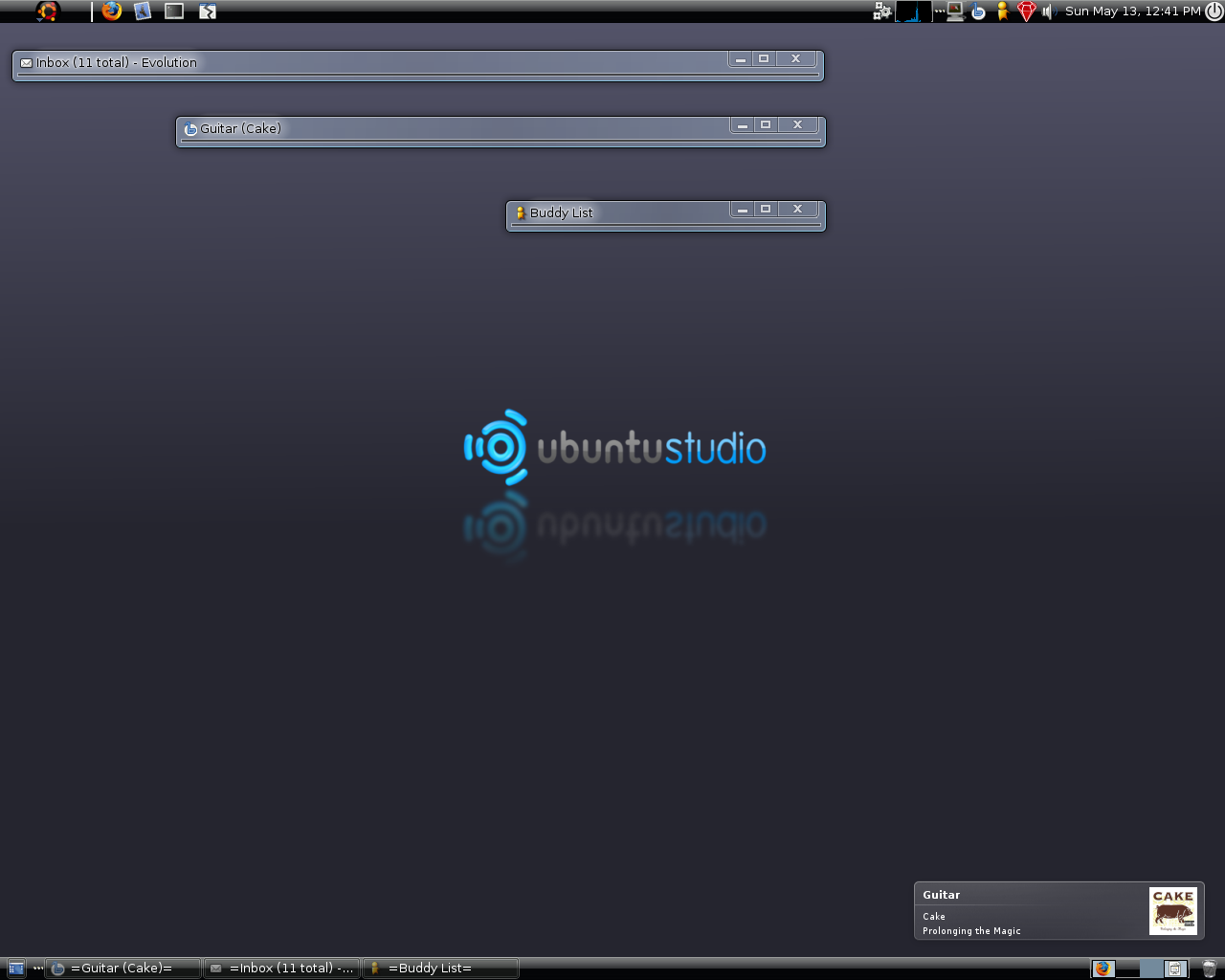The width and height of the screenshot is (1225, 980).
Task: Open the document launcher beside the terminal
Action: [207, 11]
